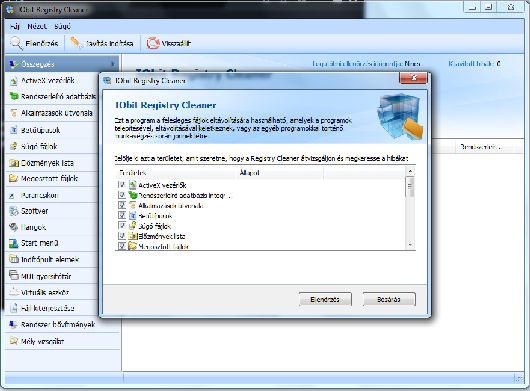The width and height of the screenshot is (530, 391).
Task: Select MUI gyorsítótár icon in sidebar
Action: (14, 275)
